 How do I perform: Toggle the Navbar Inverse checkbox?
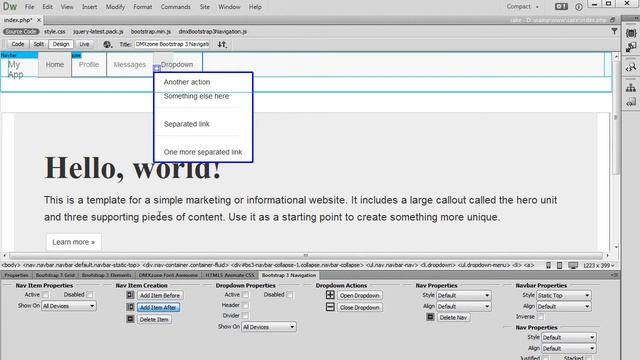540,317
